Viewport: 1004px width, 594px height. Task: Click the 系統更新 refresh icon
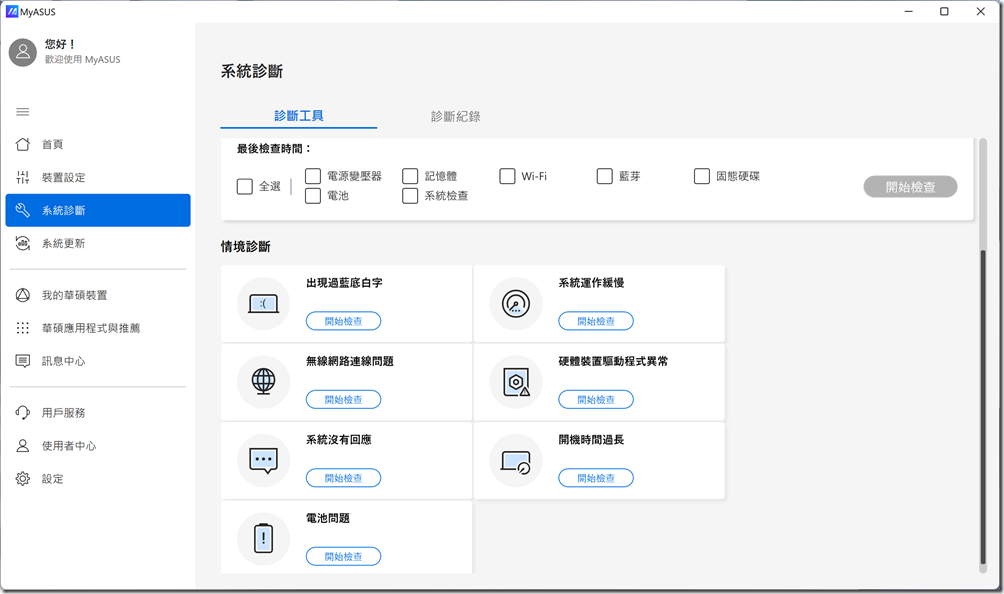click(x=23, y=243)
